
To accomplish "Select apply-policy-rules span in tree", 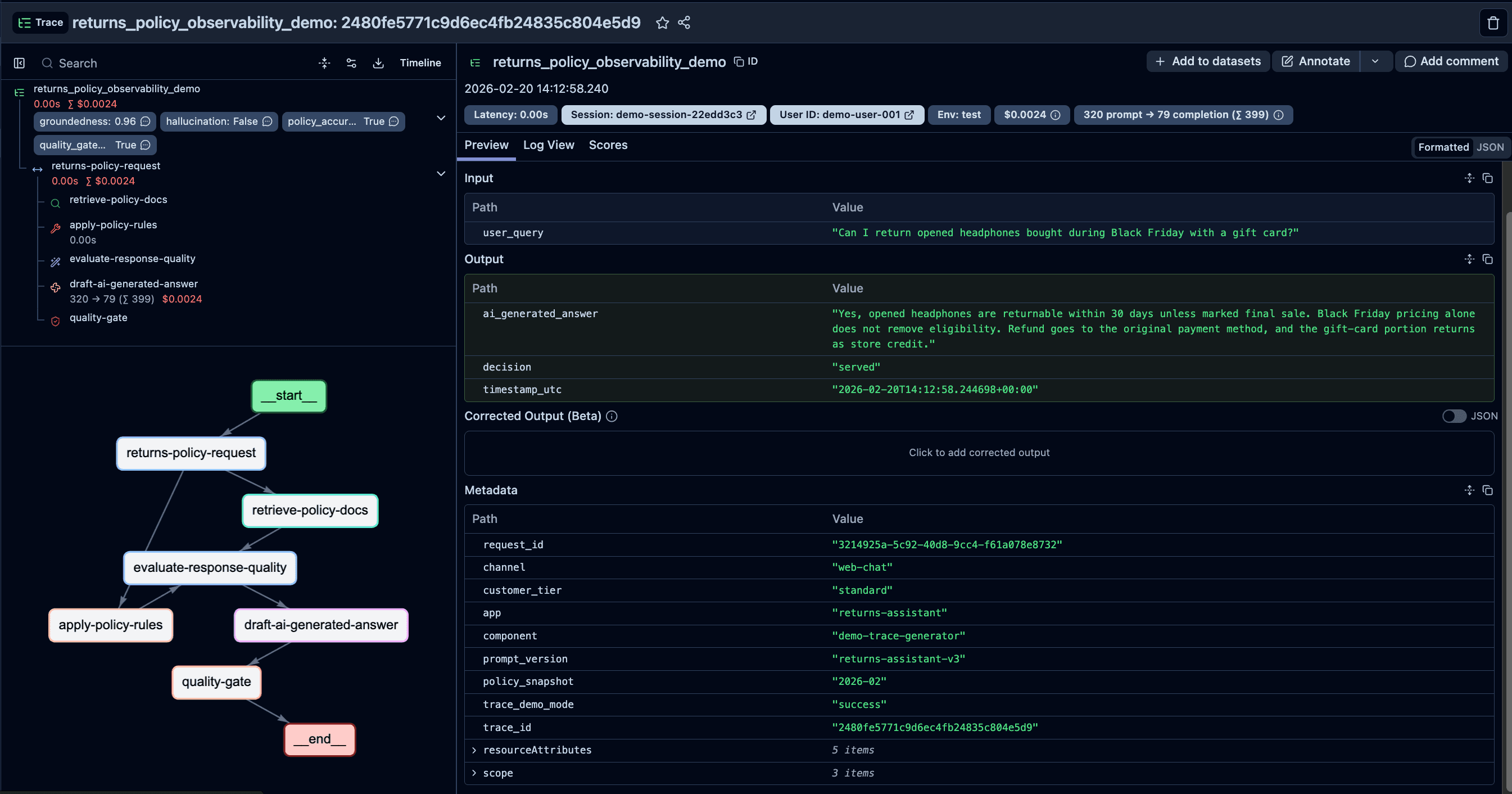I will click(x=112, y=225).
